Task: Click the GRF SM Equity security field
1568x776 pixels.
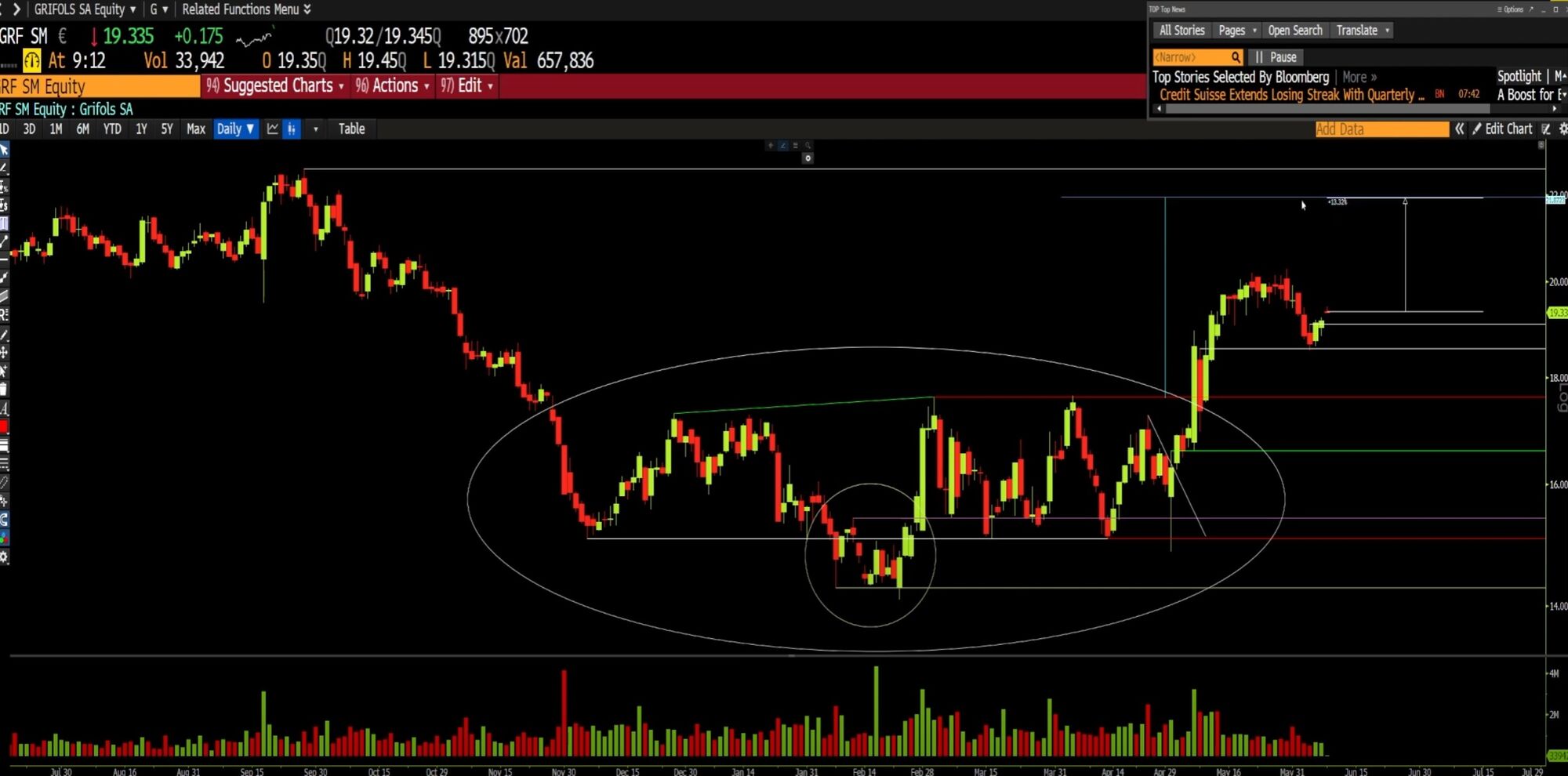Action: (x=100, y=86)
